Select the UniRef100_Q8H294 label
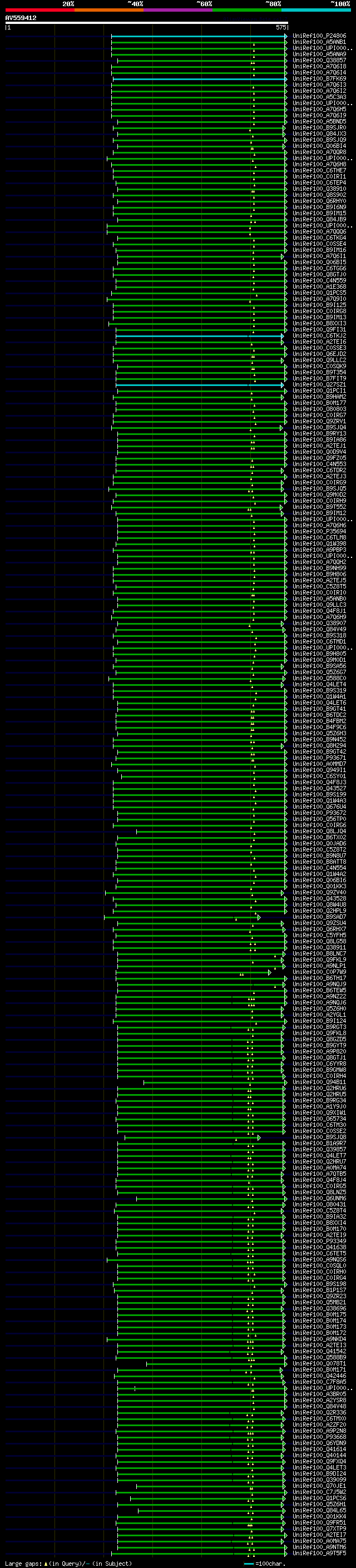This screenshot has height=1568, width=356. click(x=319, y=746)
